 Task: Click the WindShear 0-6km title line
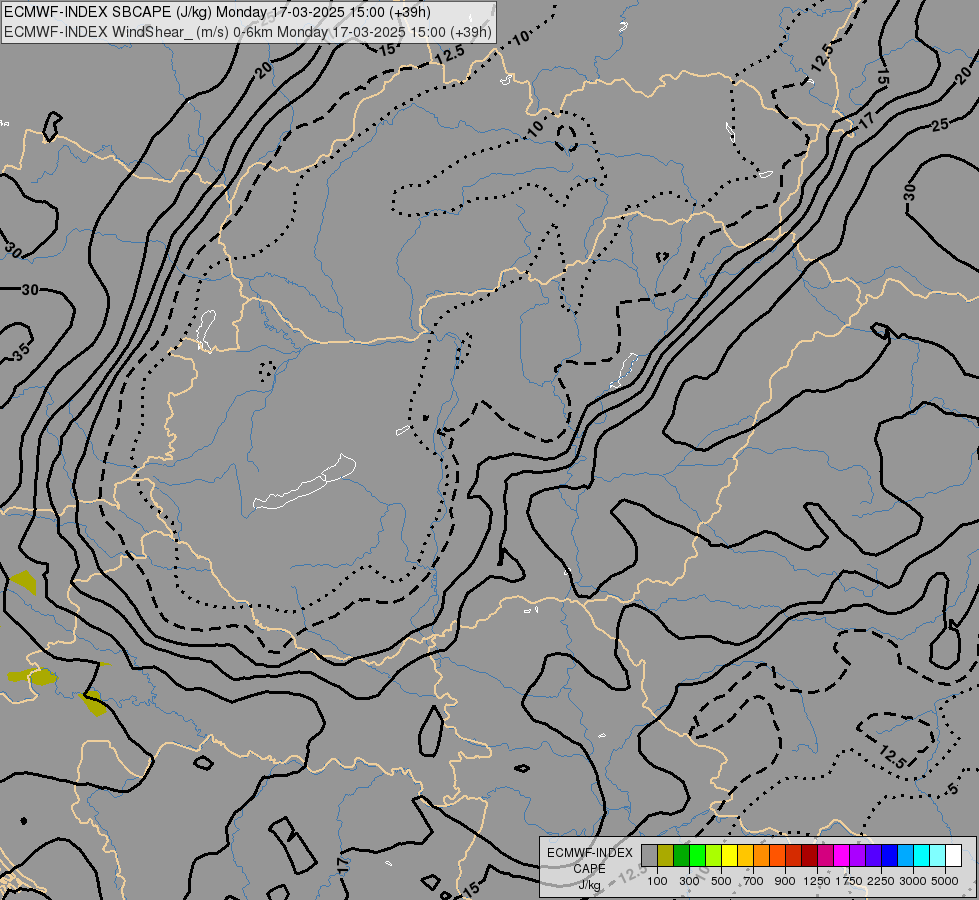click(x=248, y=32)
